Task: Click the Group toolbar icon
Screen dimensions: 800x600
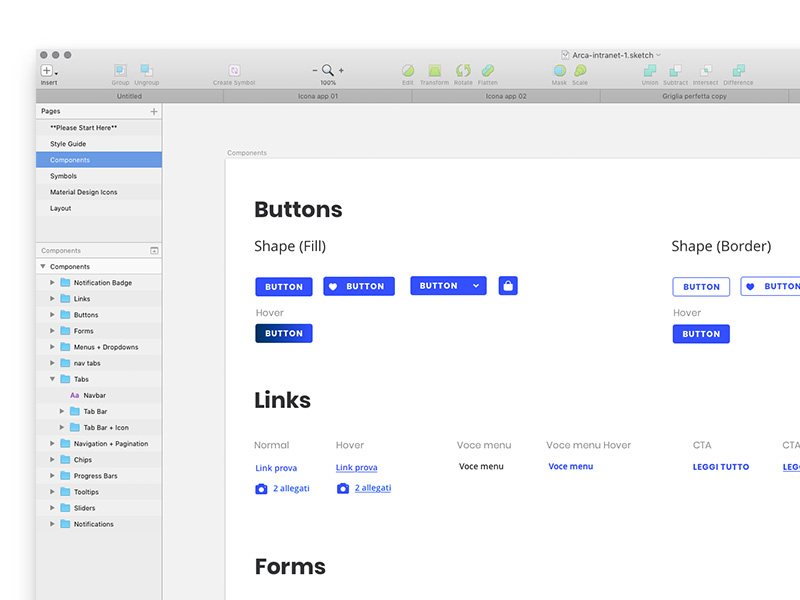Action: [x=120, y=70]
